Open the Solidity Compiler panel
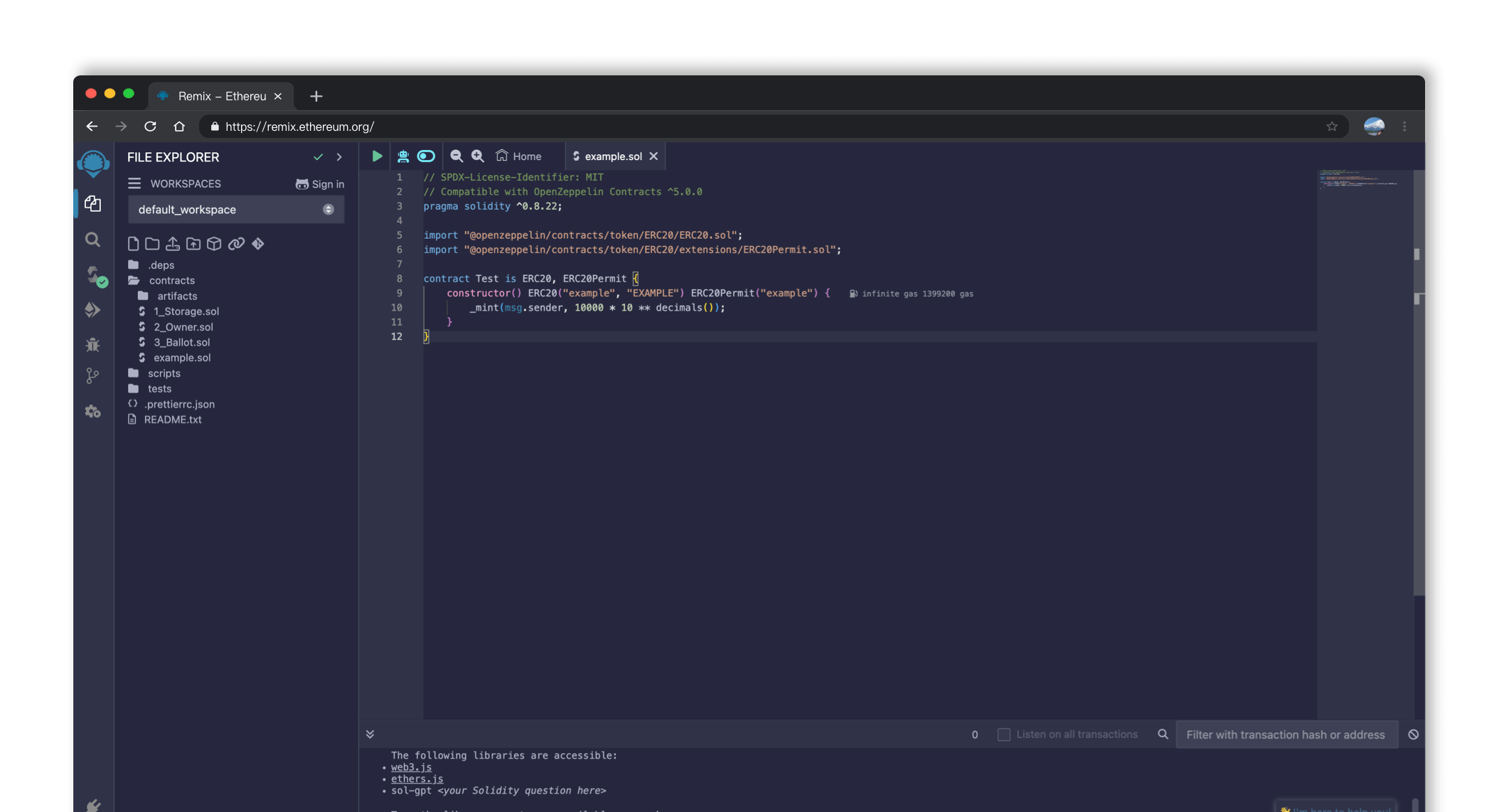Viewport: 1499px width, 812px height. (92, 276)
